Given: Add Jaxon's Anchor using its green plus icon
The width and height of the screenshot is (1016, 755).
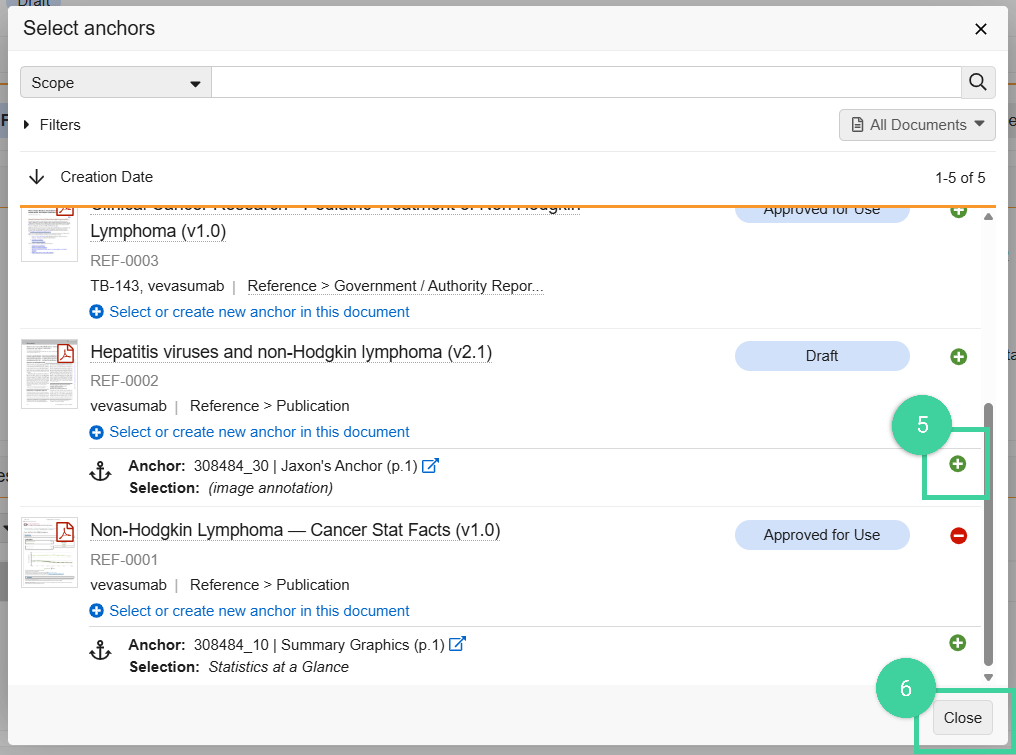Looking at the screenshot, I should point(957,463).
